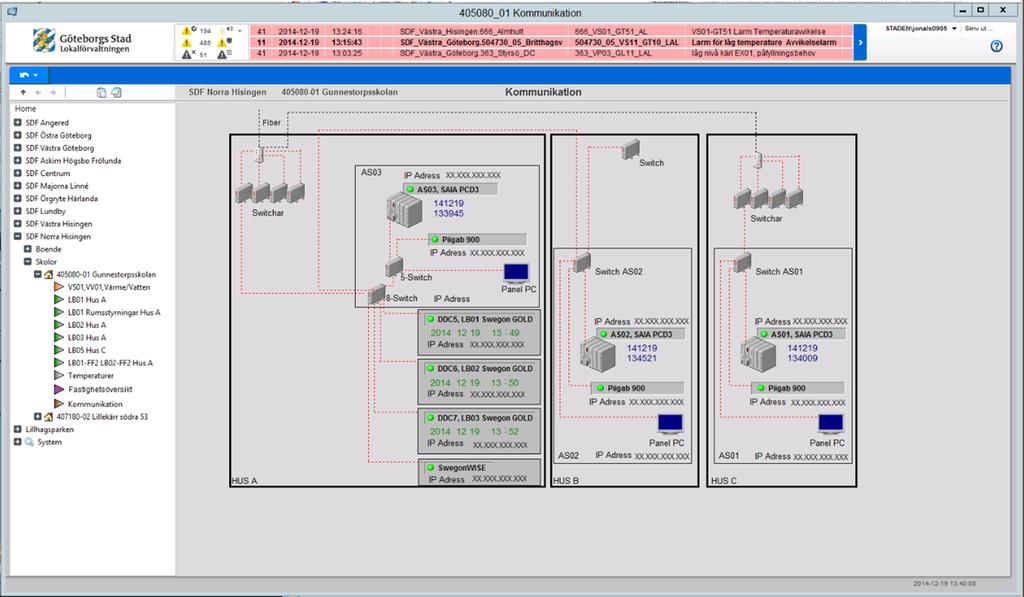Click the SDF Norra Hisingen breadcrumb
The height and width of the screenshot is (597, 1024).
tap(227, 92)
